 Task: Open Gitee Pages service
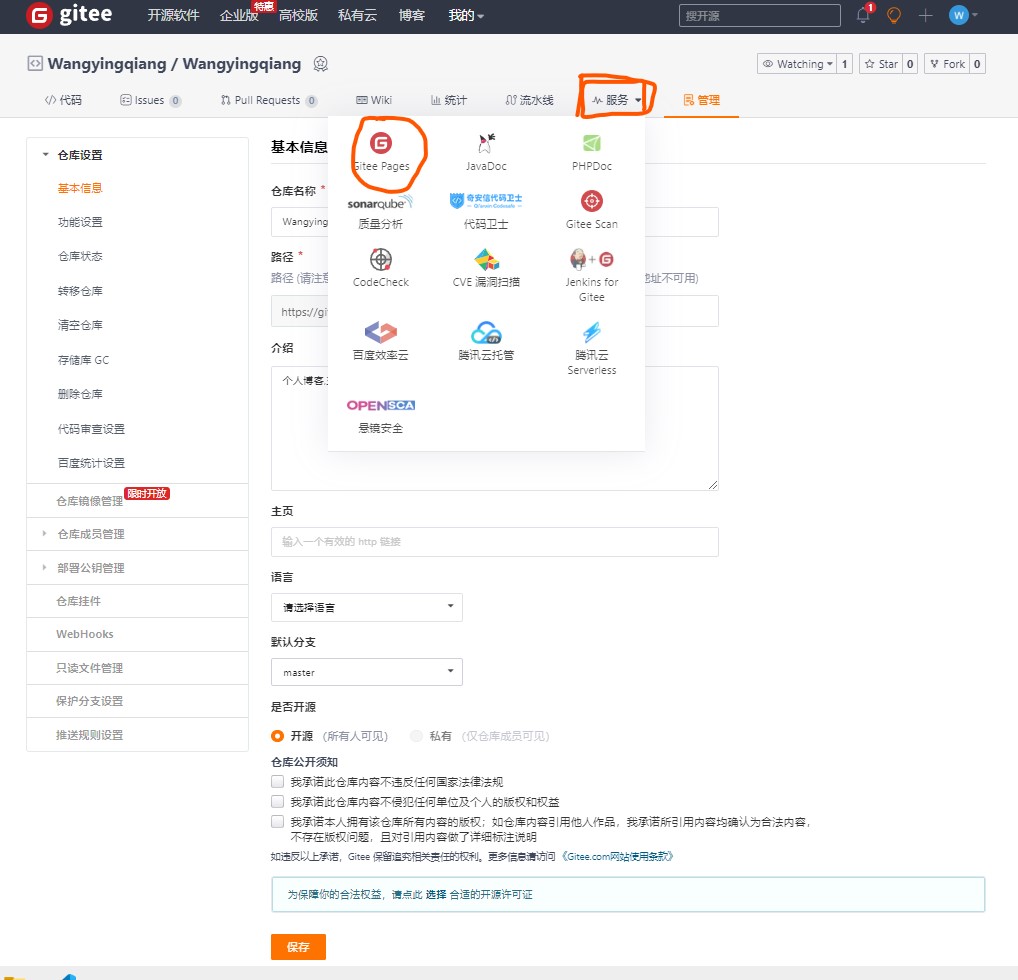(x=381, y=151)
